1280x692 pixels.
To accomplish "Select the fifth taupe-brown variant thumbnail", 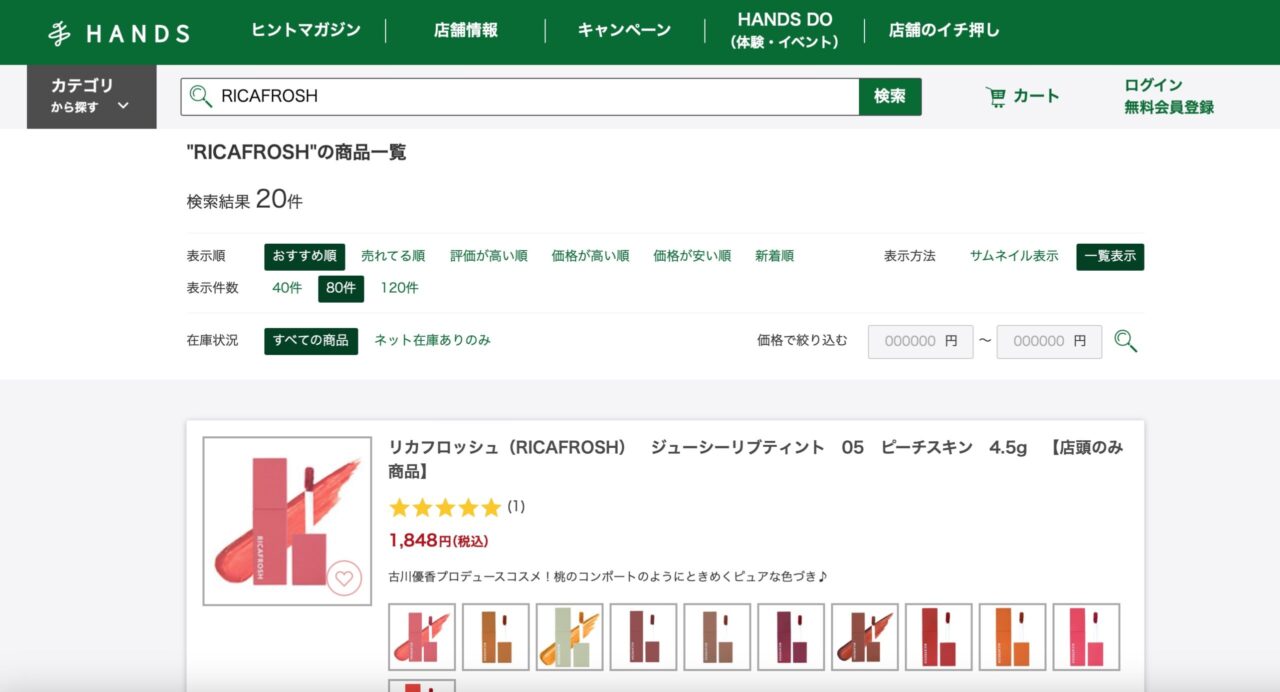I will pyautogui.click(x=717, y=637).
